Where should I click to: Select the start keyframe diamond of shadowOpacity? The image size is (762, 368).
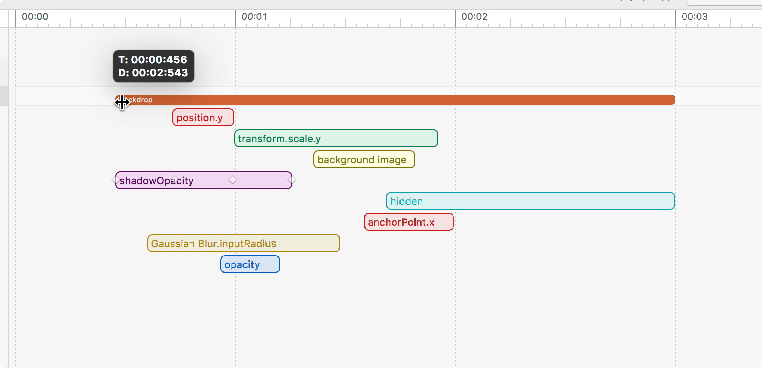115,180
